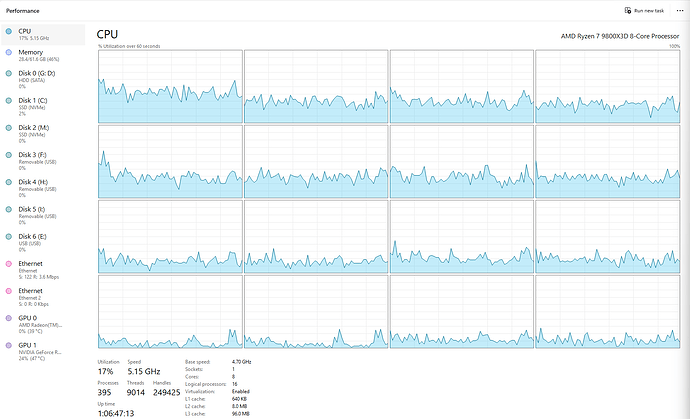Switch to the Ethernet 2 adapter entry

pos(43,297)
